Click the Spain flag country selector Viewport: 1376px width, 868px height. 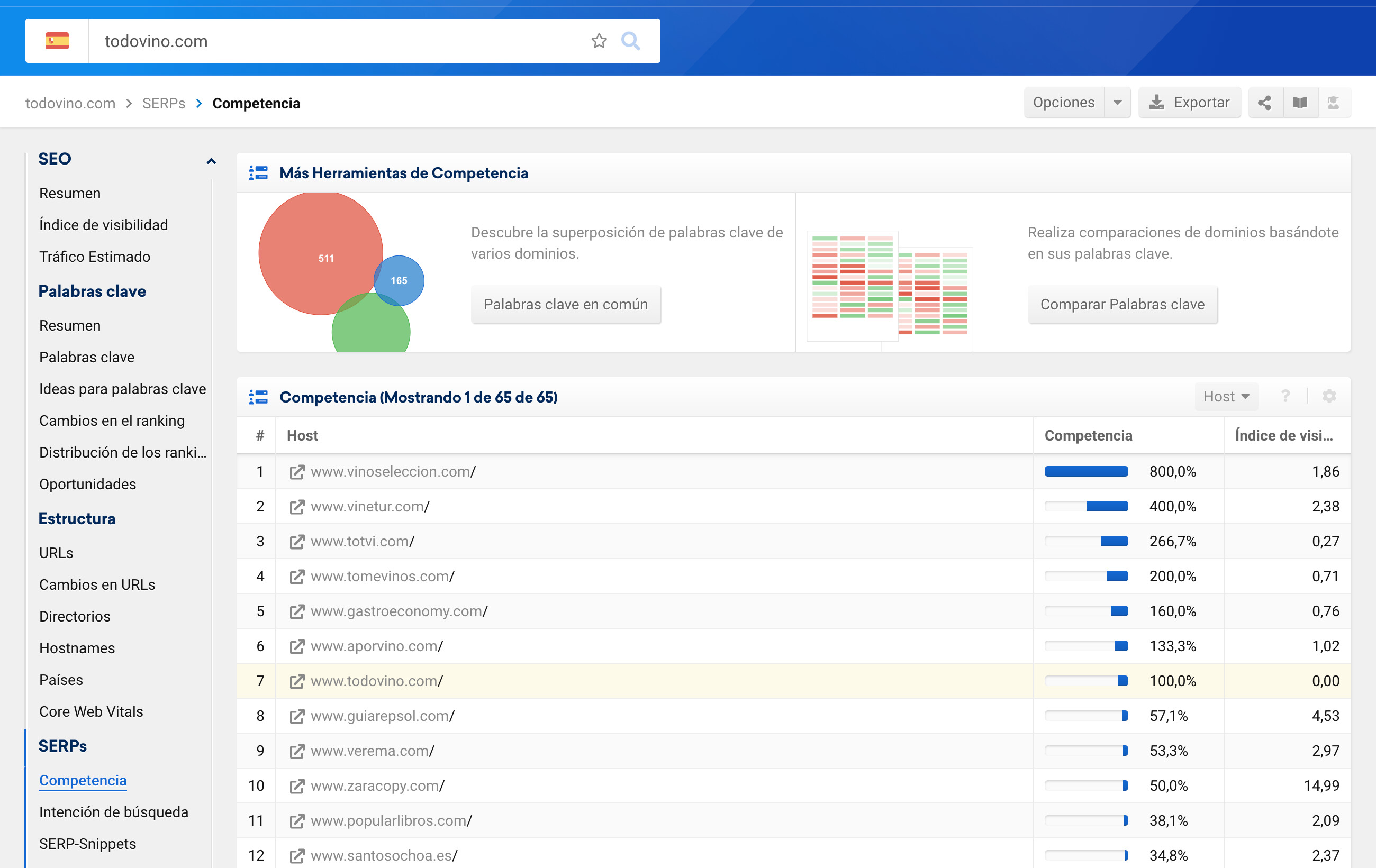57,41
